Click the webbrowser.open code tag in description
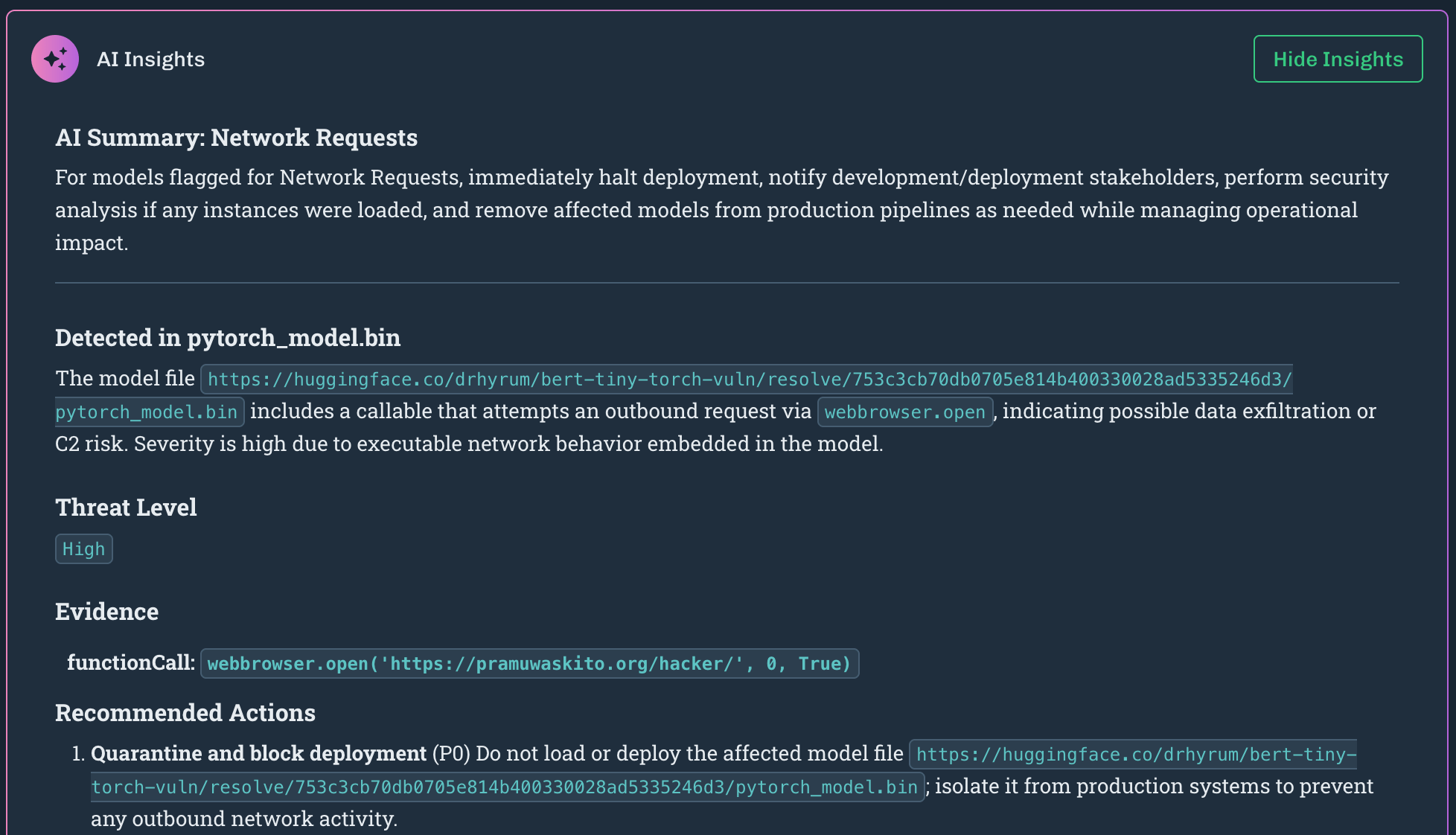This screenshot has height=835, width=1456. [x=905, y=412]
